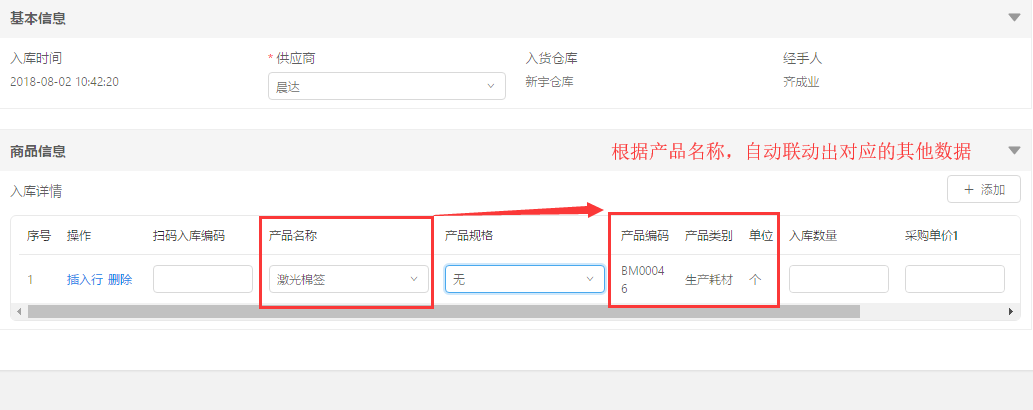Click the table horizontal scrollbar thumb

pos(443,311)
